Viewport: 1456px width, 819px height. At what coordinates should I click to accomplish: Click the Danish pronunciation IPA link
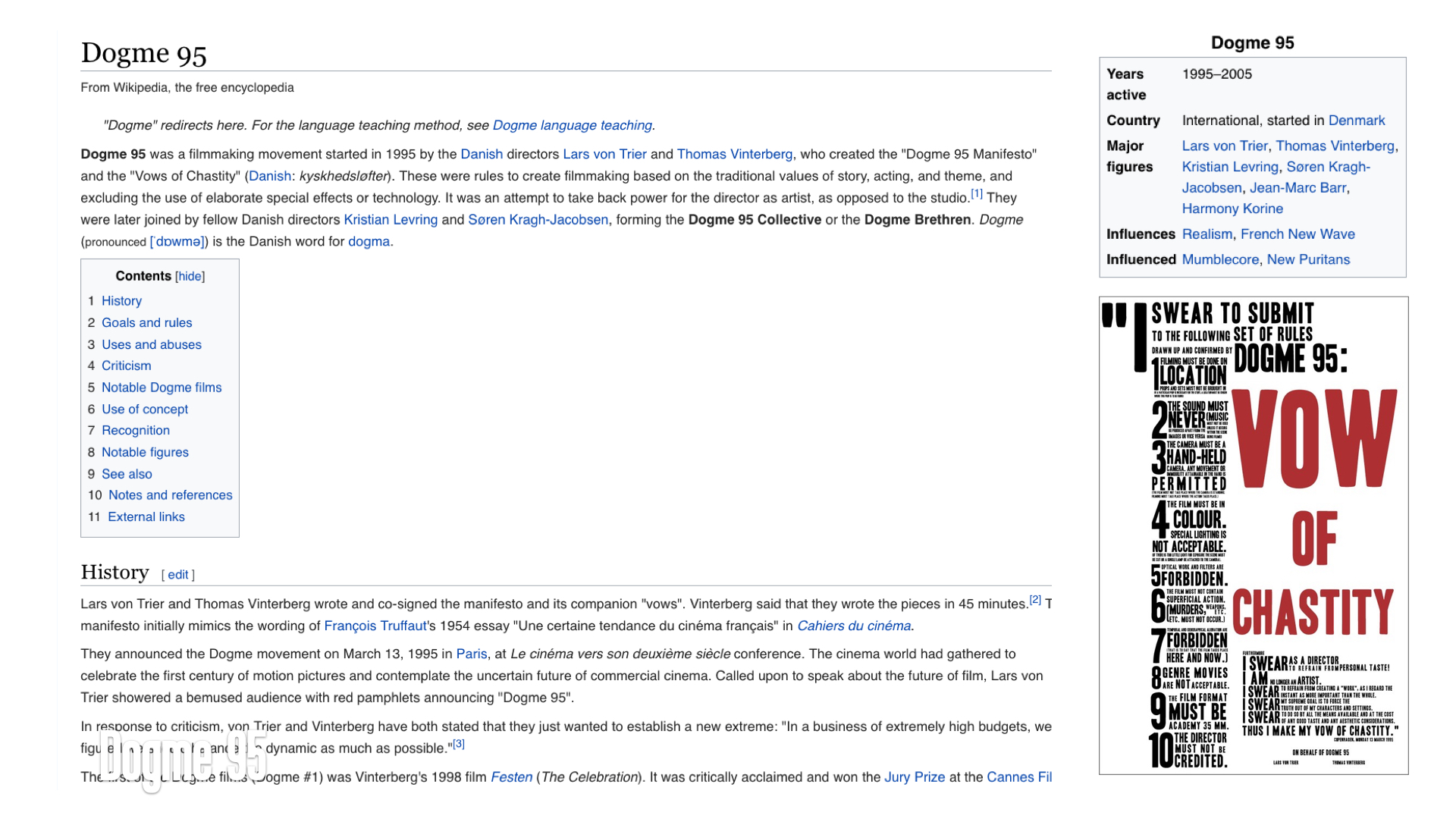coord(179,241)
